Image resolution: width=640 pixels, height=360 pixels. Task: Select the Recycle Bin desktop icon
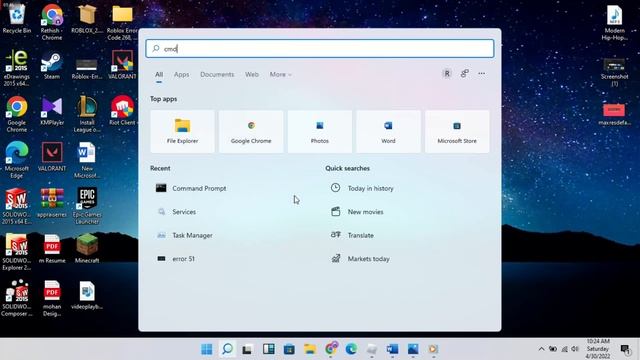pos(17,18)
